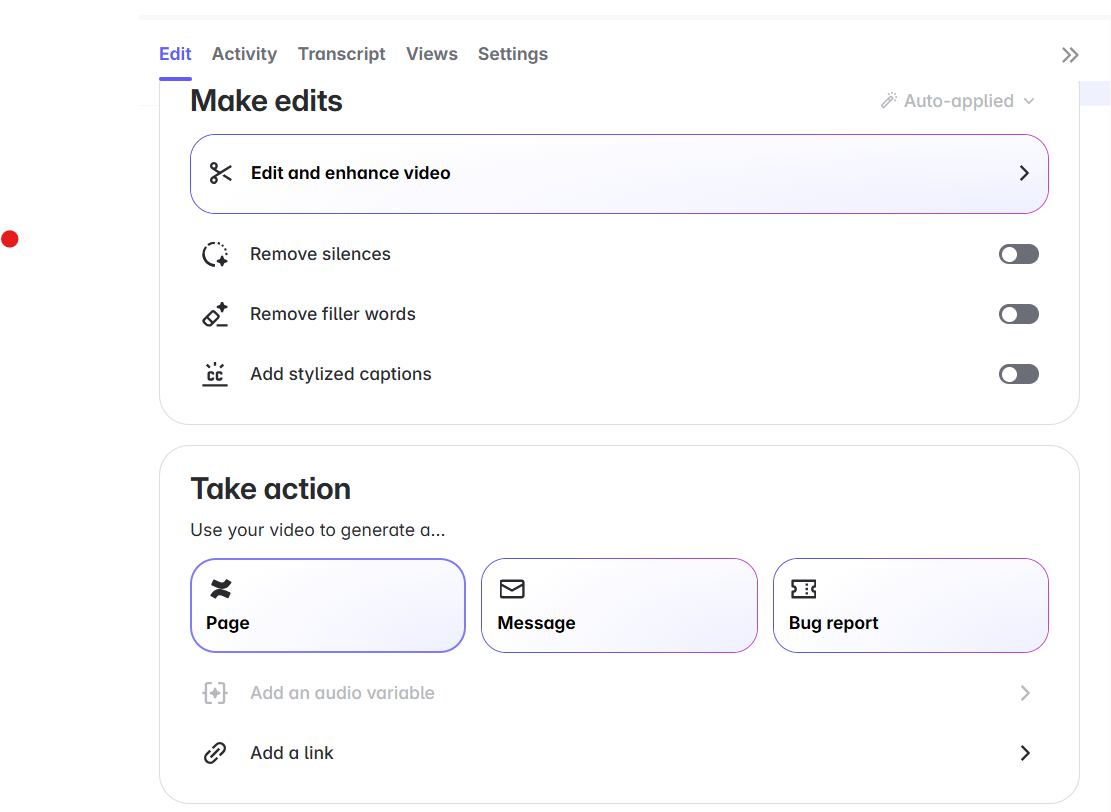Turn on Add stylized captions switch
Screen dimensions: 1111x812
1019,374
